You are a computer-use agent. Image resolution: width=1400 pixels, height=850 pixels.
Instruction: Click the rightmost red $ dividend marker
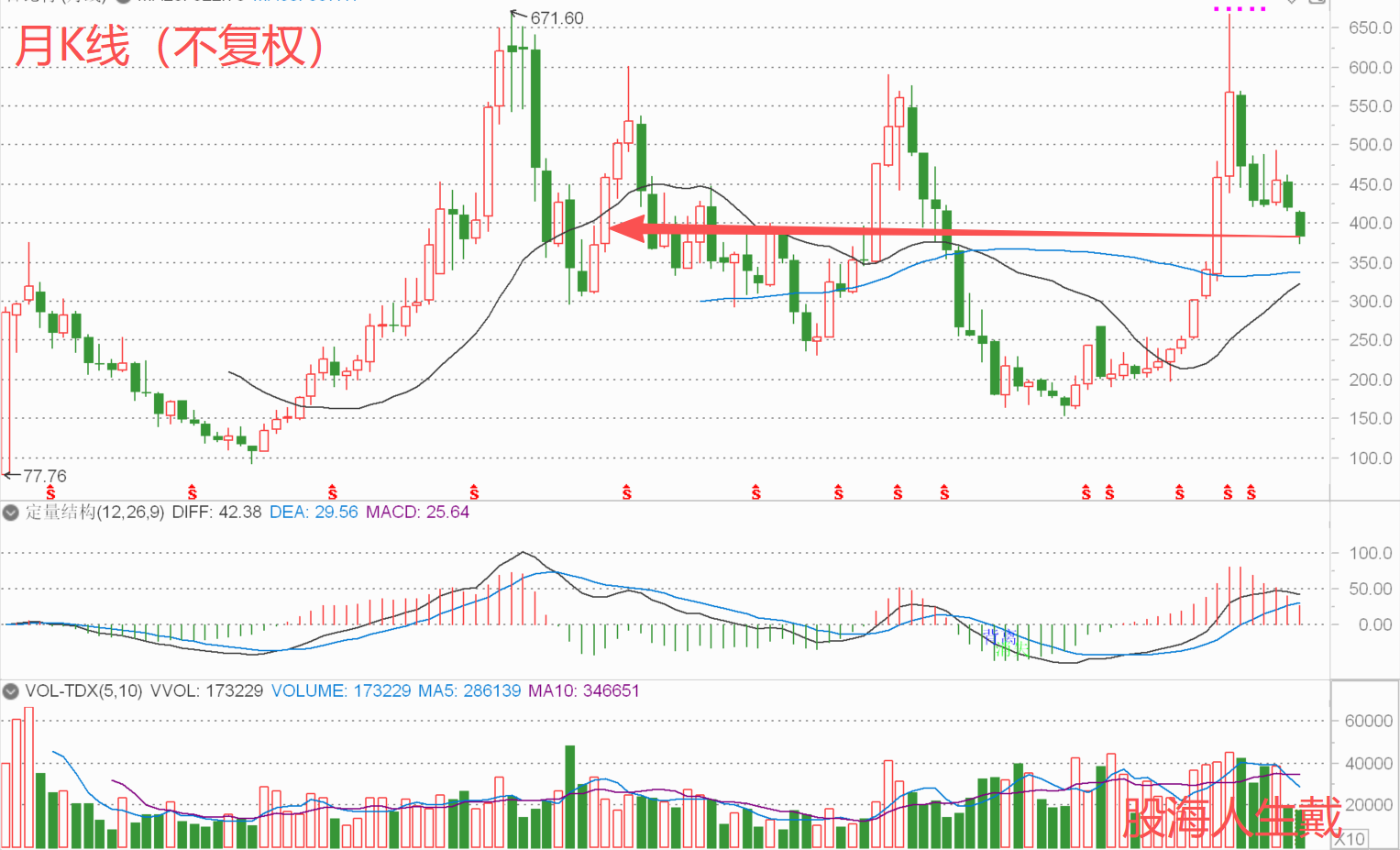1251,493
